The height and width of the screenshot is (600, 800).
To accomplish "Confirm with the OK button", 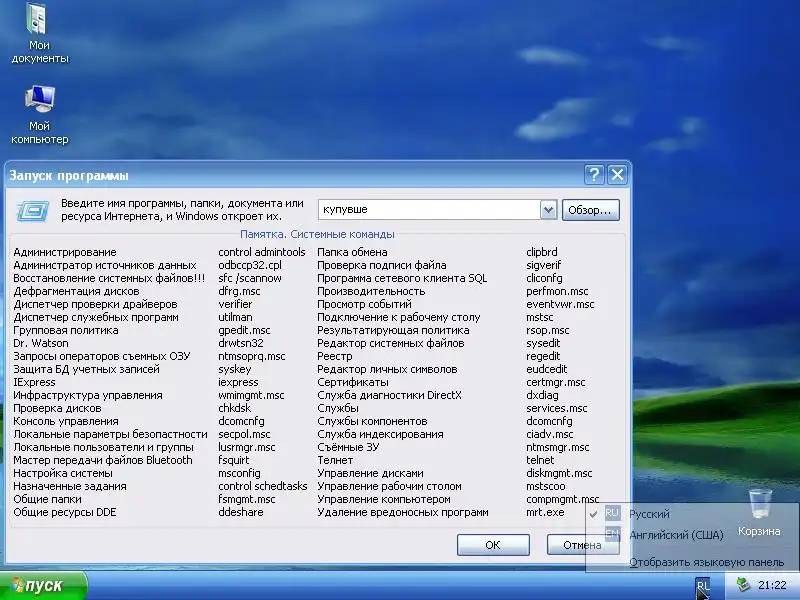I will 493,545.
